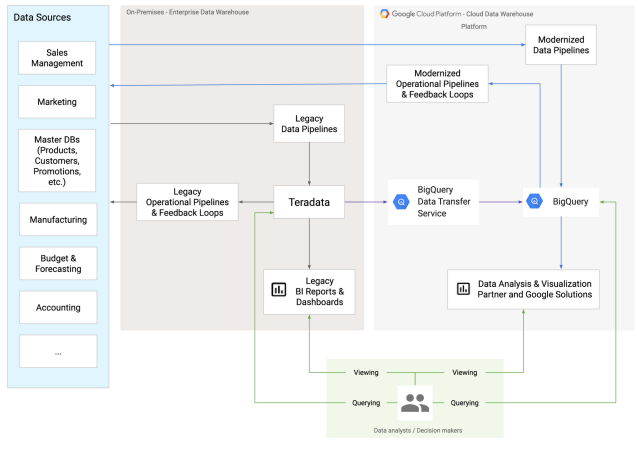This screenshot has height=454, width=640.
Task: Click the right Querying label
Action: (x=464, y=403)
